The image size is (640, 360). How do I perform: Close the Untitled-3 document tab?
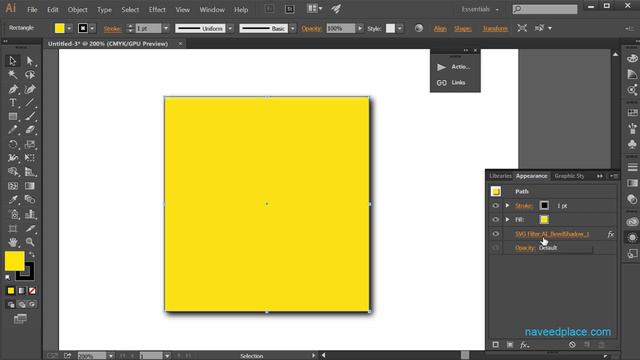tap(180, 44)
